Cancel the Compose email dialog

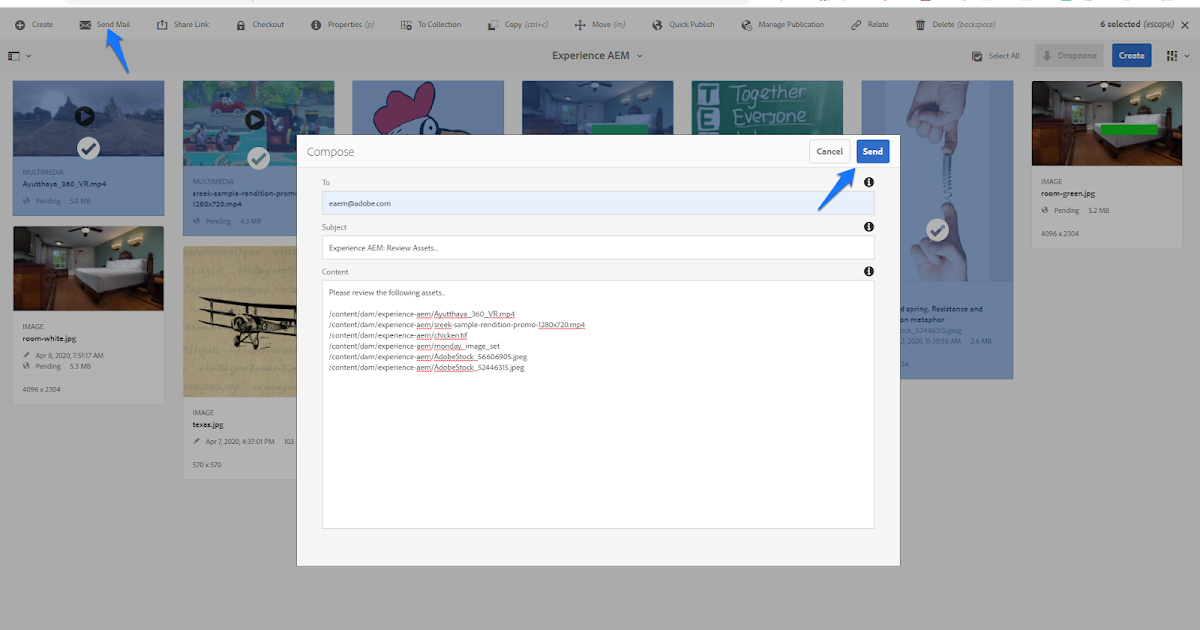tap(830, 151)
